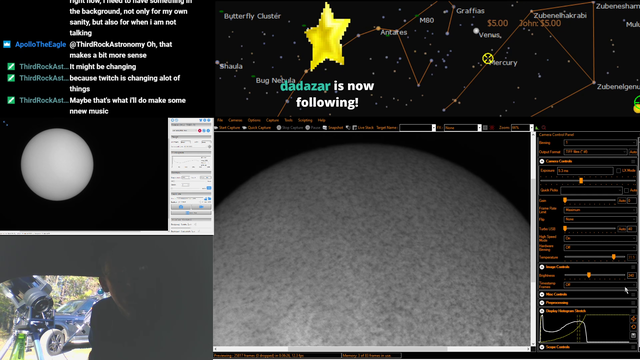Click the Auto button for Turbo USB
The image size is (640, 360).
[x=622, y=229]
